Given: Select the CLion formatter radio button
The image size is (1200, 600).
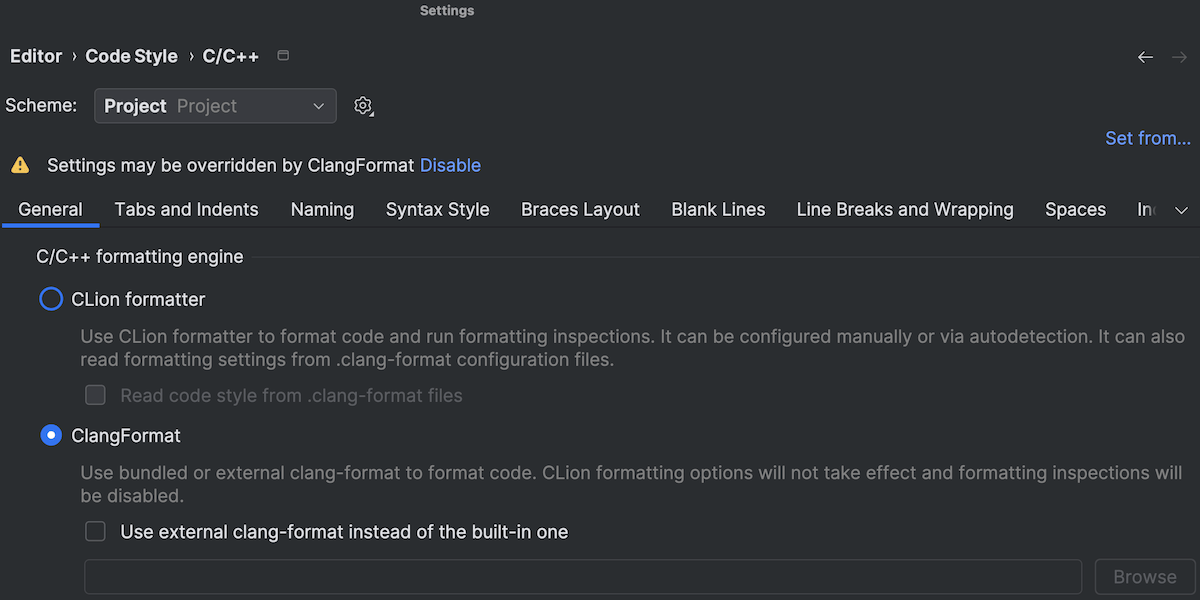Looking at the screenshot, I should click(51, 299).
